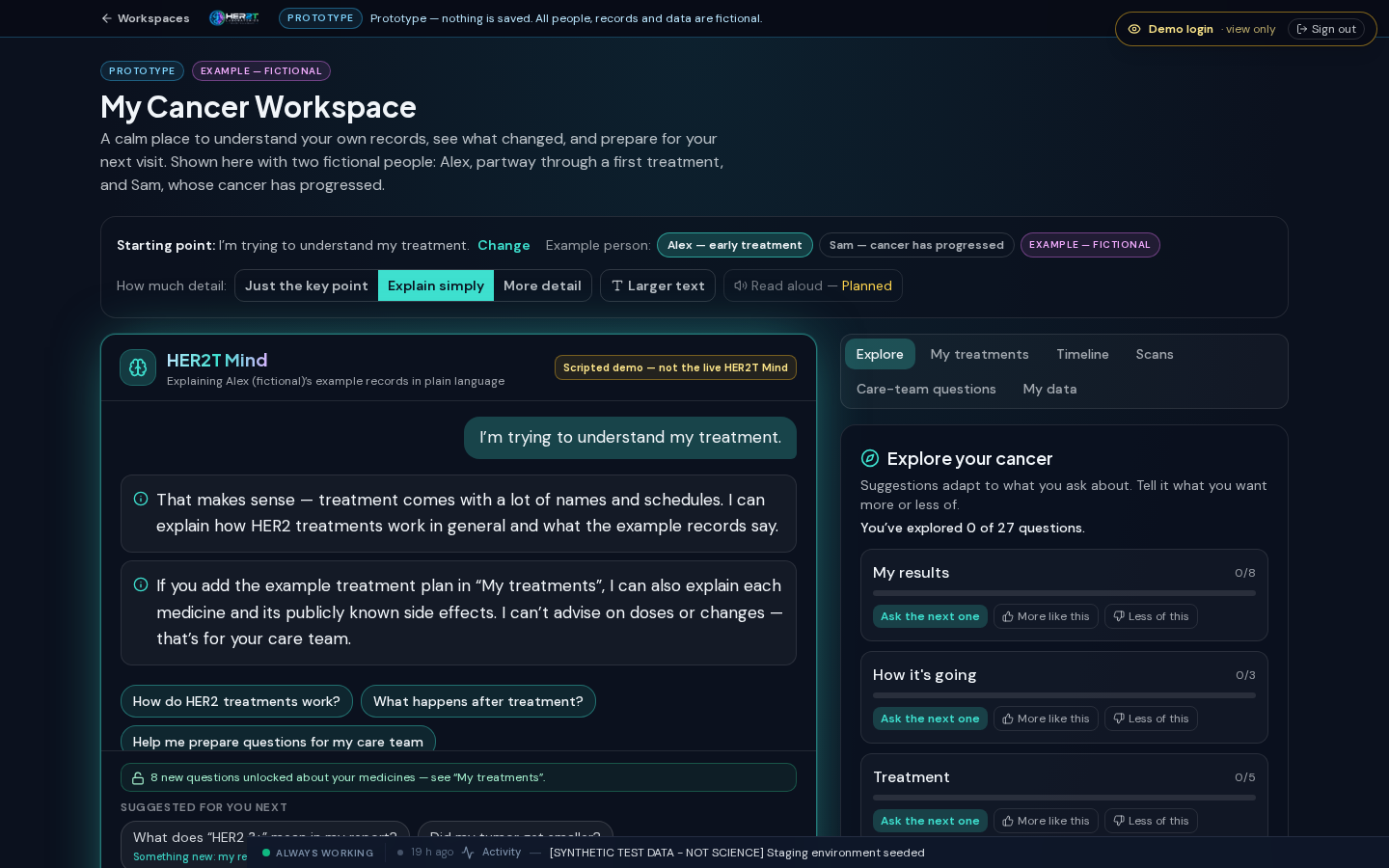Click the HER2T logo in the header

[234, 18]
